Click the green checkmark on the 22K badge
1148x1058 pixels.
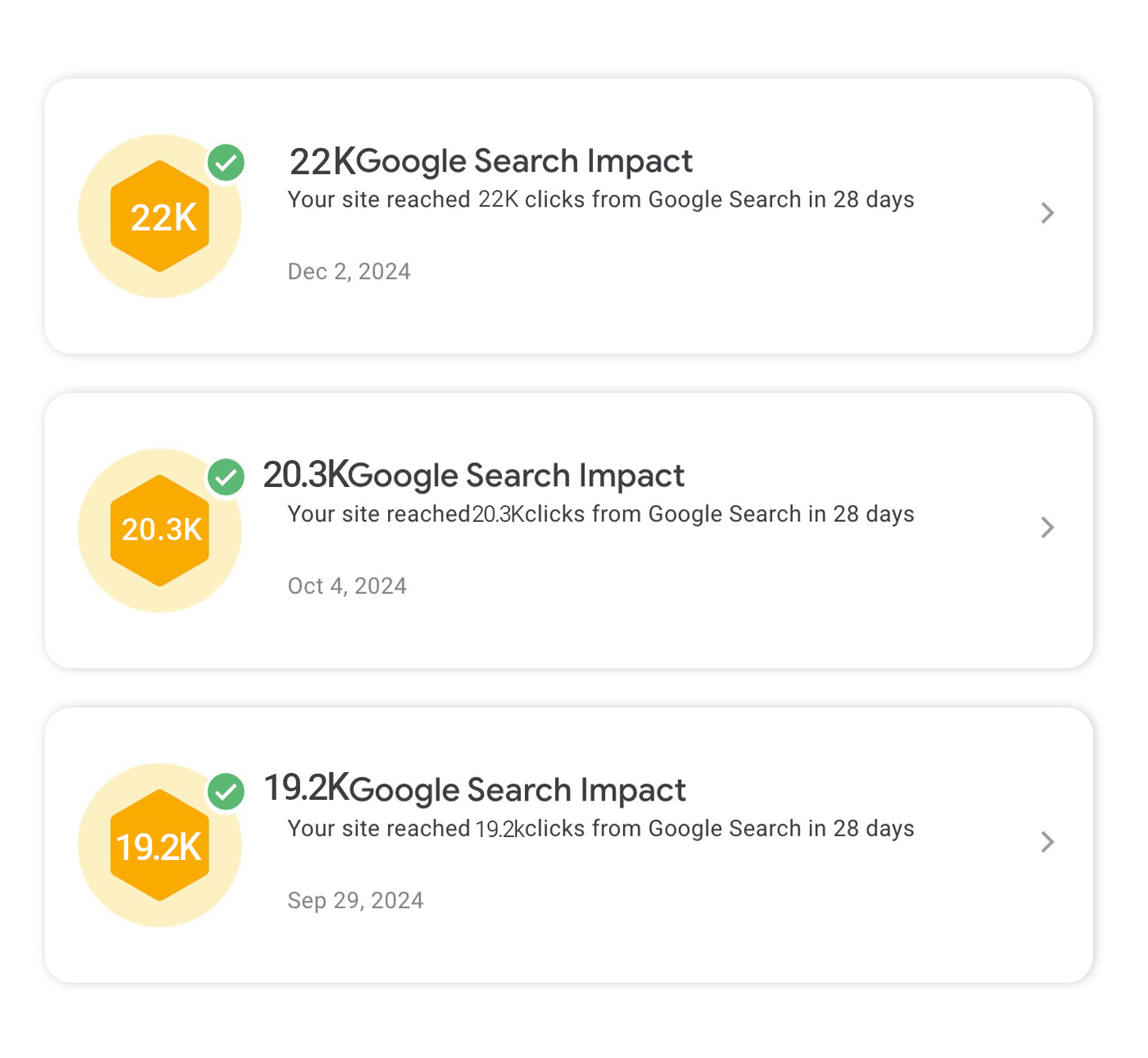226,163
